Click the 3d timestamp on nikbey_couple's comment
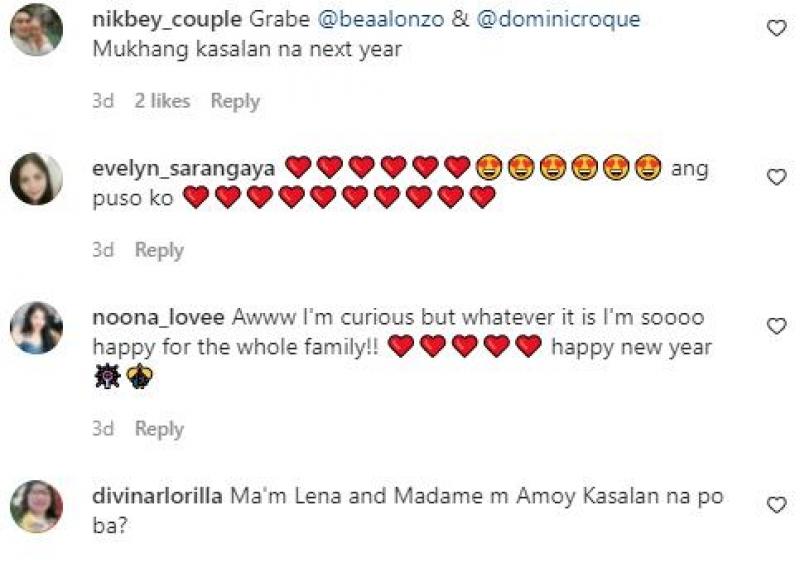Image resolution: width=800 pixels, height=563 pixels. coord(102,101)
